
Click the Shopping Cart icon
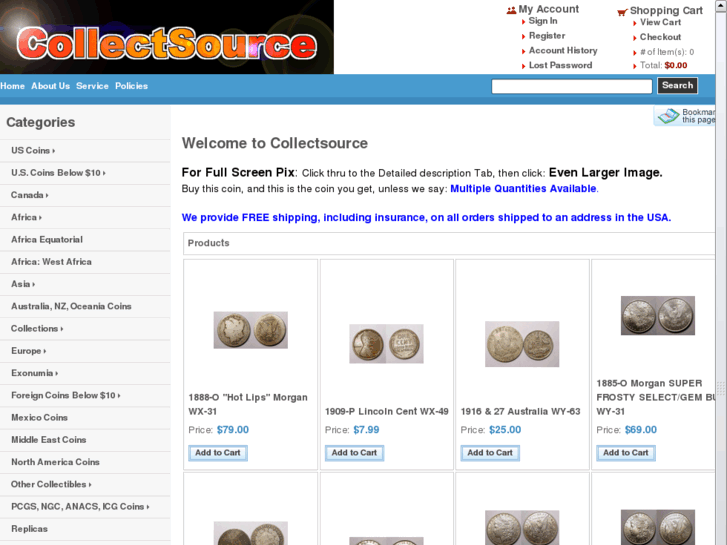[622, 12]
